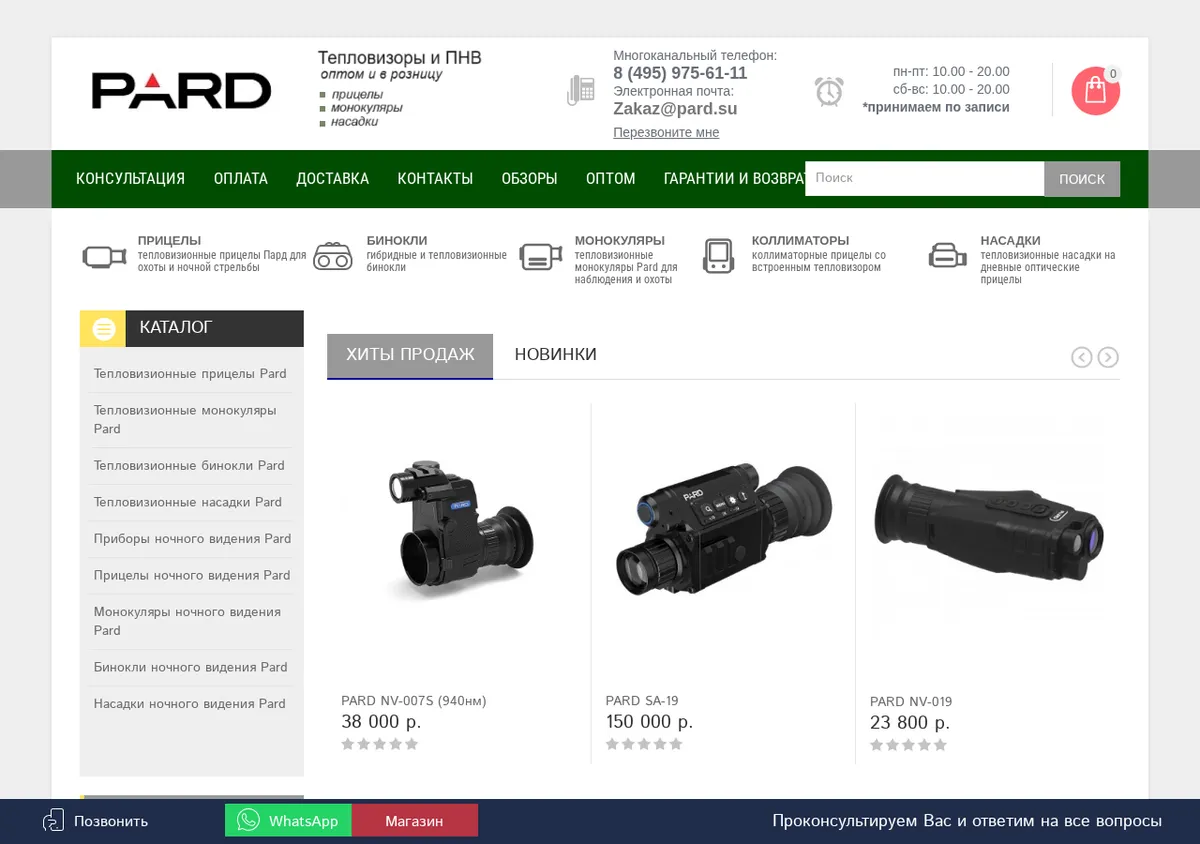Image resolution: width=1200 pixels, height=844 pixels.
Task: Open Тепловизионные бинокли Pard in catalog
Action: point(189,465)
